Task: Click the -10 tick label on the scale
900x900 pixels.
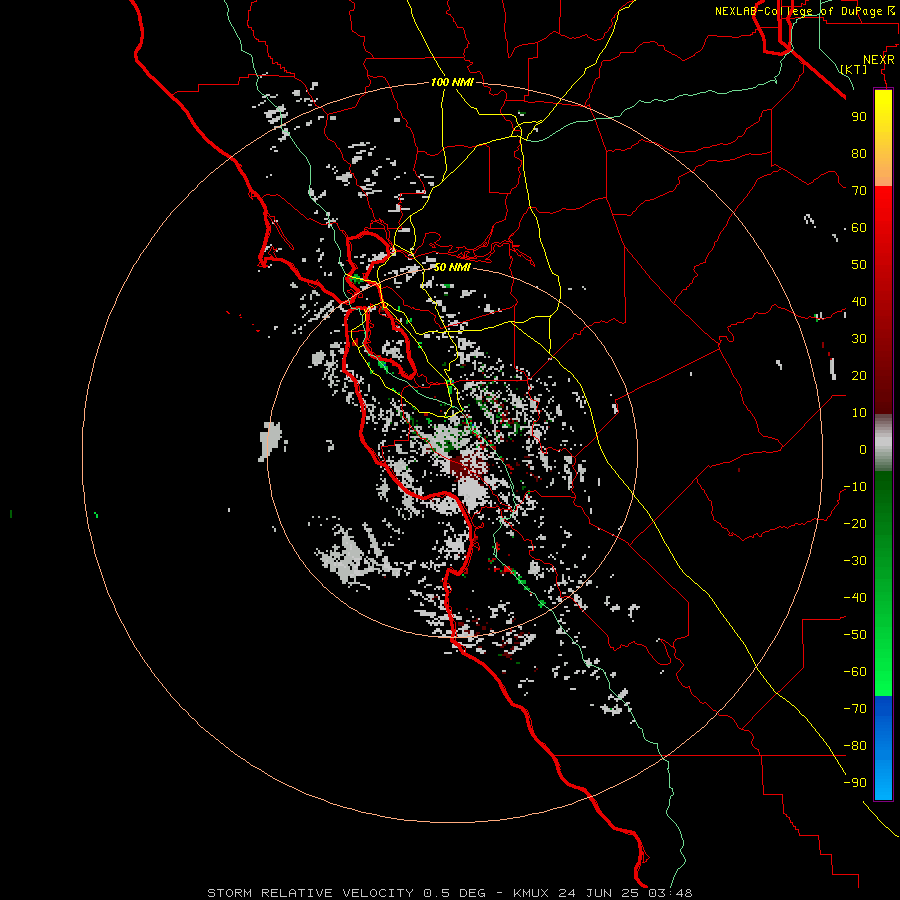Action: click(x=855, y=487)
